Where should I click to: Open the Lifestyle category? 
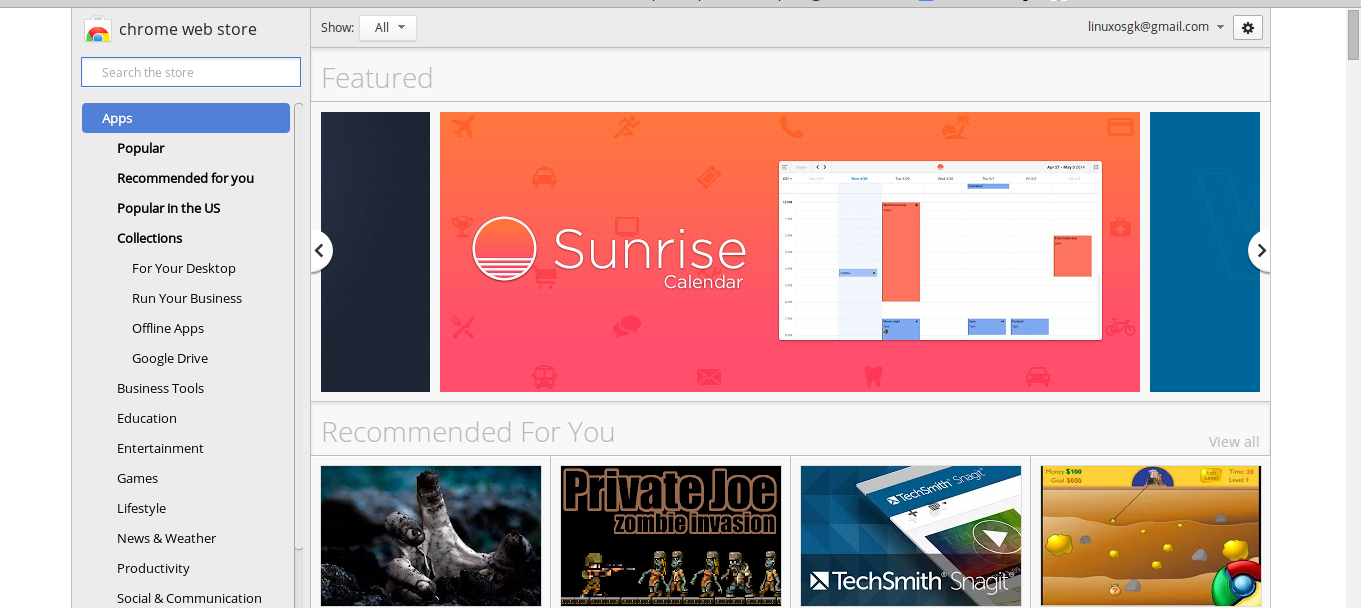pyautogui.click(x=141, y=508)
